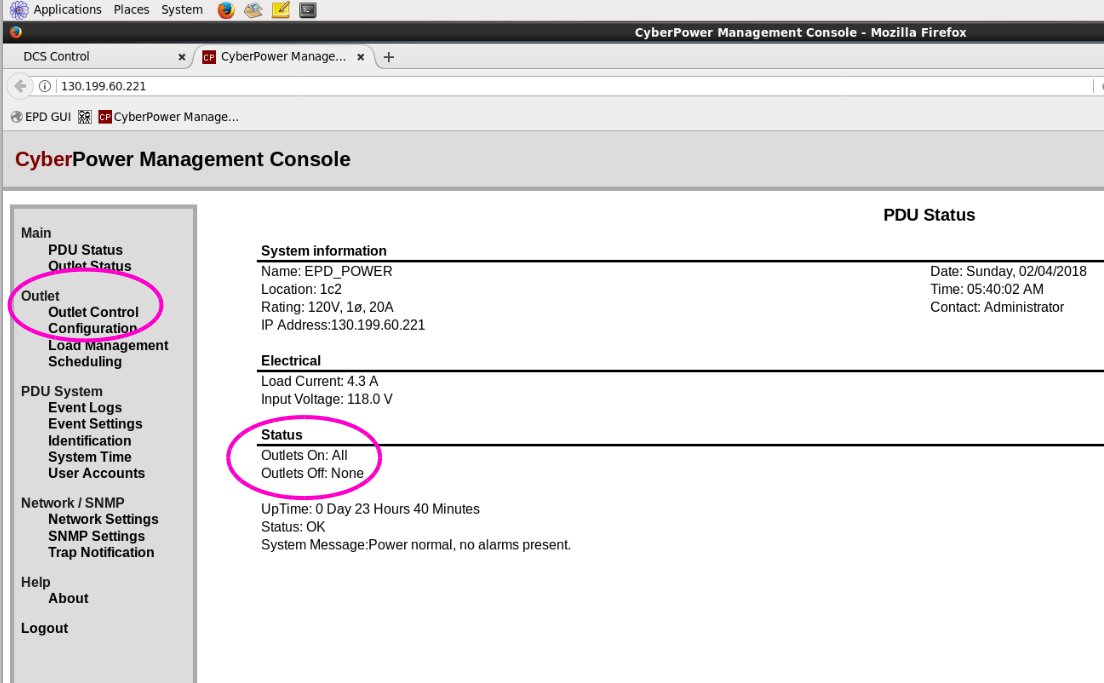
Task: Select the Date: Sunday, 02/04/2018 text
Action: click(x=1008, y=271)
